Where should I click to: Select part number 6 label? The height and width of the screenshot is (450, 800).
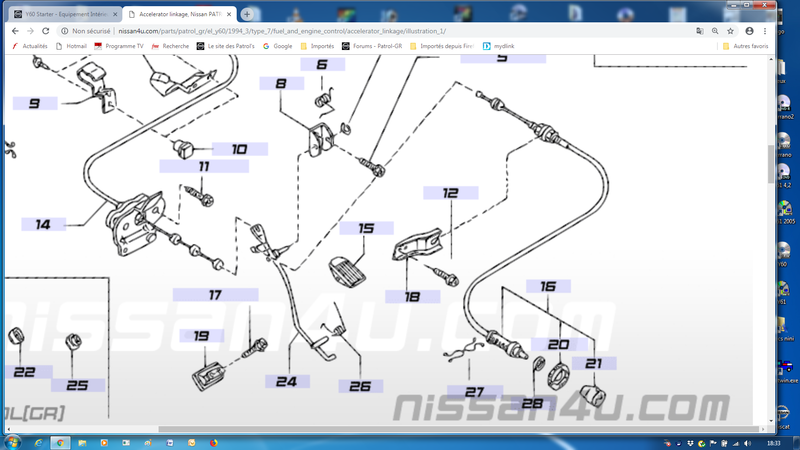322,64
